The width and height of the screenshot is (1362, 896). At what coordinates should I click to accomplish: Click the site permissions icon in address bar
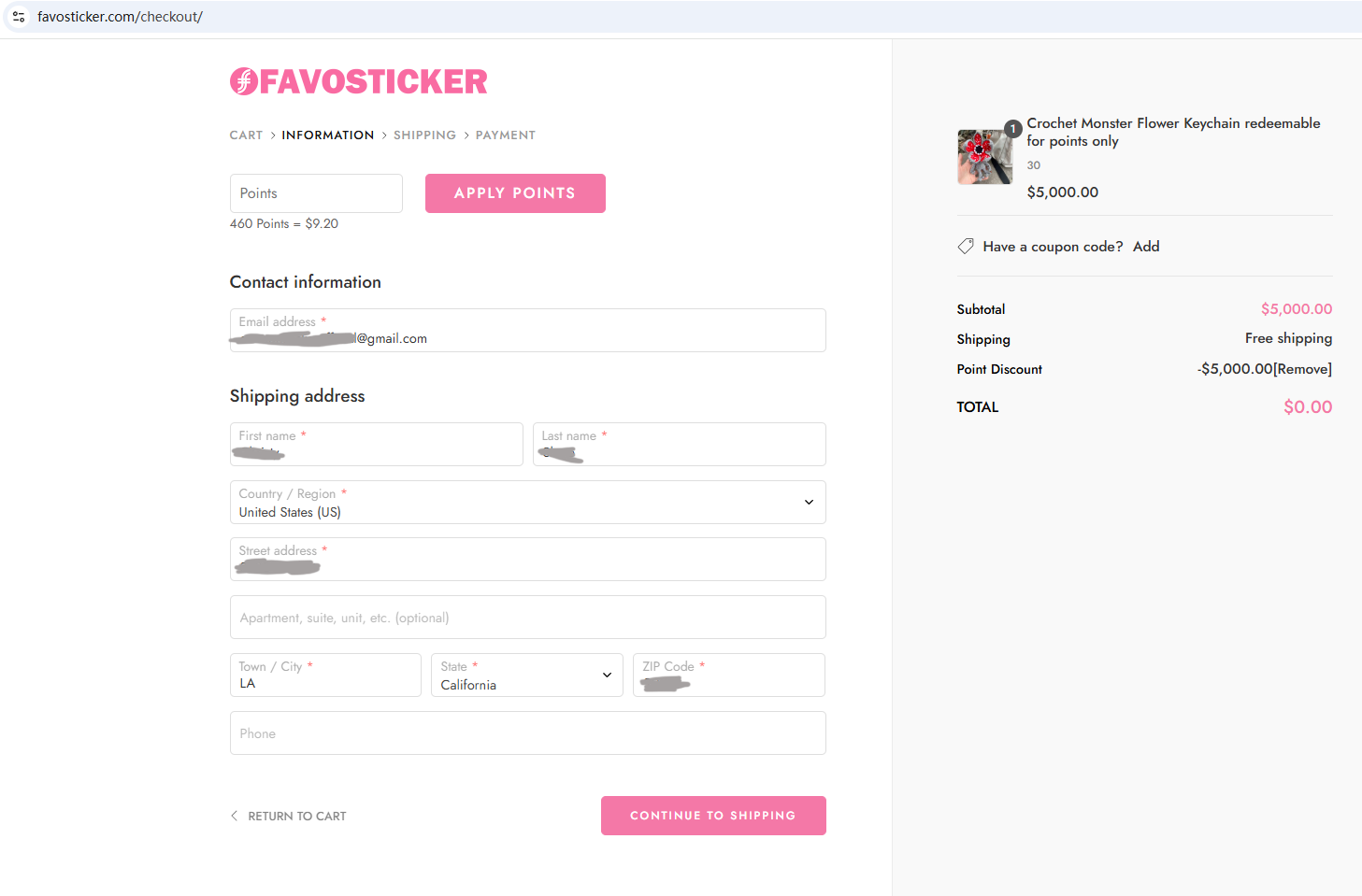pos(19,16)
